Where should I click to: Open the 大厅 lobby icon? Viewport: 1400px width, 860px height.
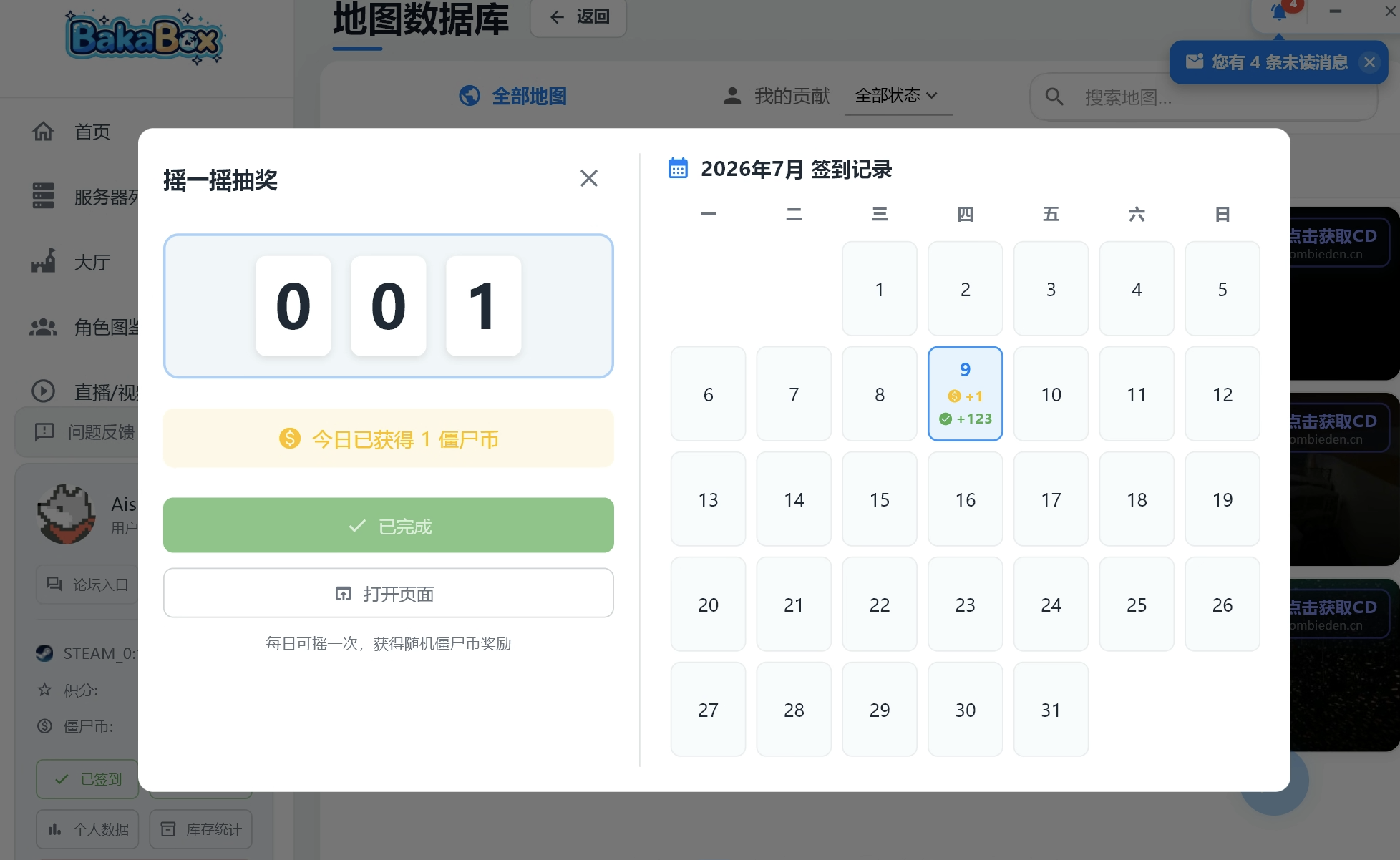(43, 261)
